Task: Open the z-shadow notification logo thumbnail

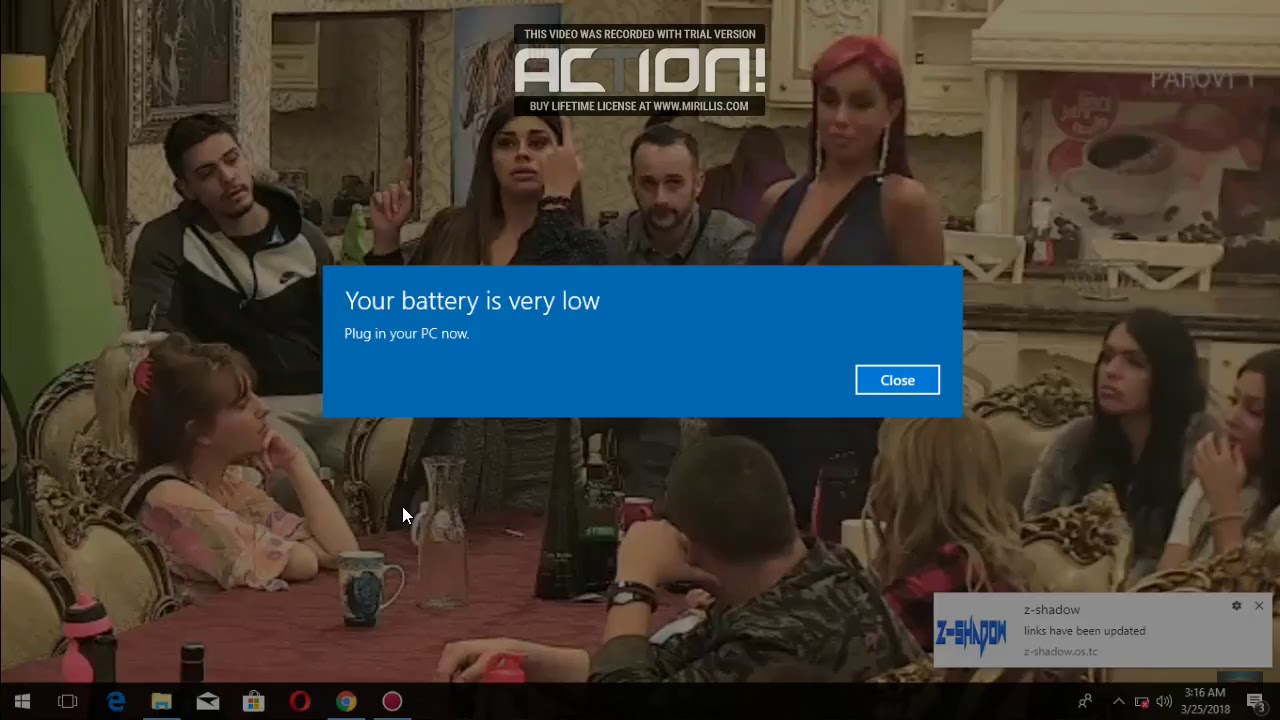Action: (971, 634)
